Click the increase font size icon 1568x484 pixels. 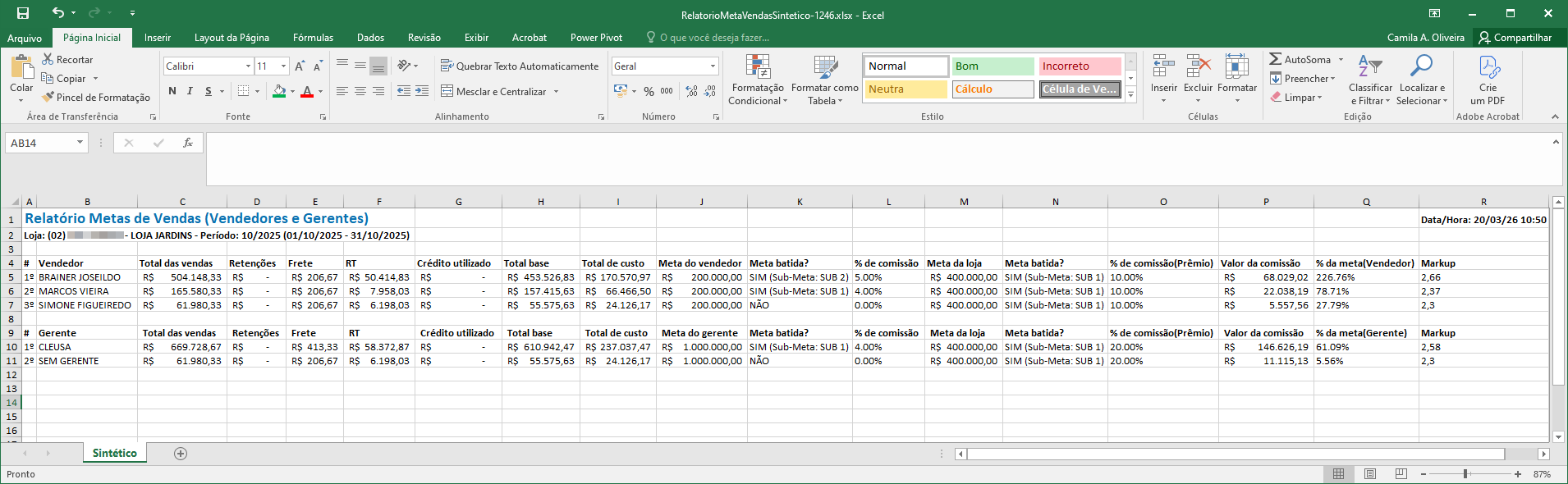point(300,66)
